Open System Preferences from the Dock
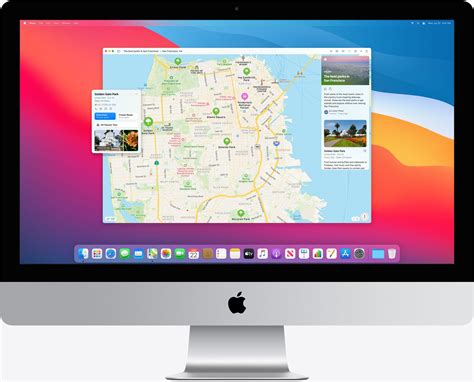Viewport: 474px width, 382px height. pos(359,254)
